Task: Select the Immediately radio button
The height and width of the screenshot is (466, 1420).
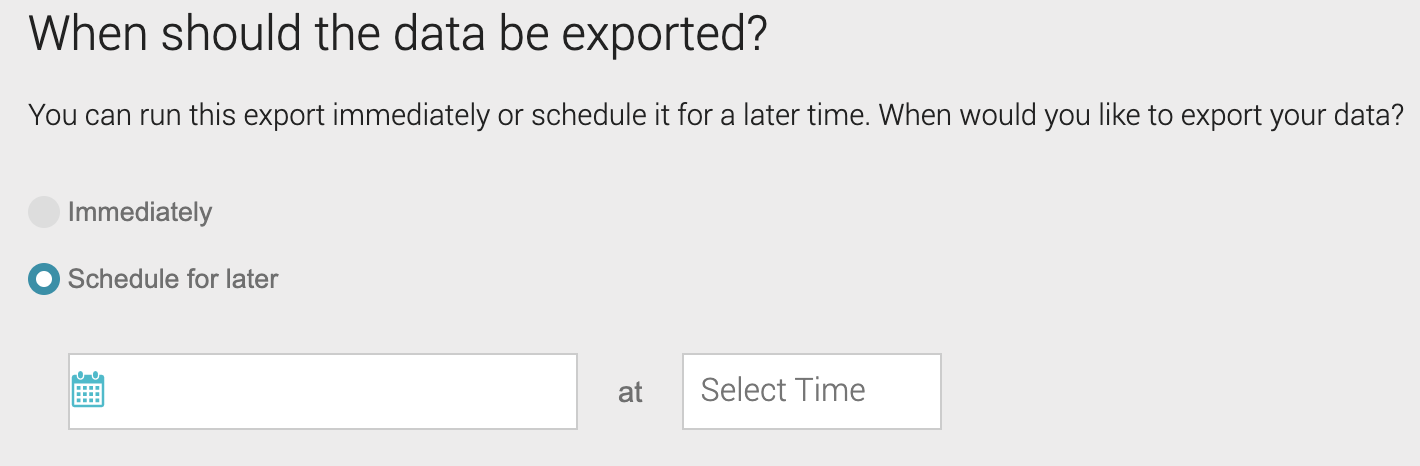Action: coord(44,212)
